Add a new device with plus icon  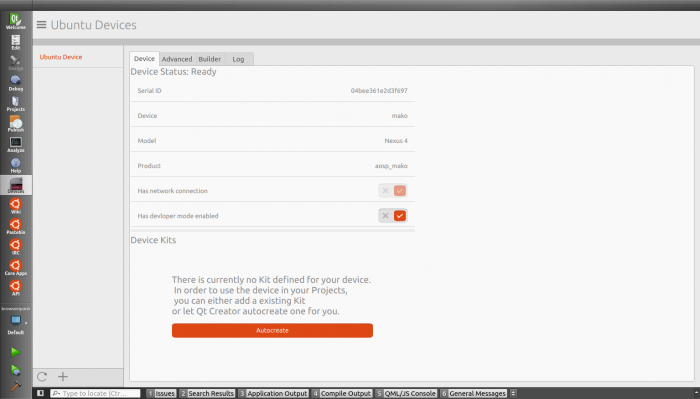63,377
